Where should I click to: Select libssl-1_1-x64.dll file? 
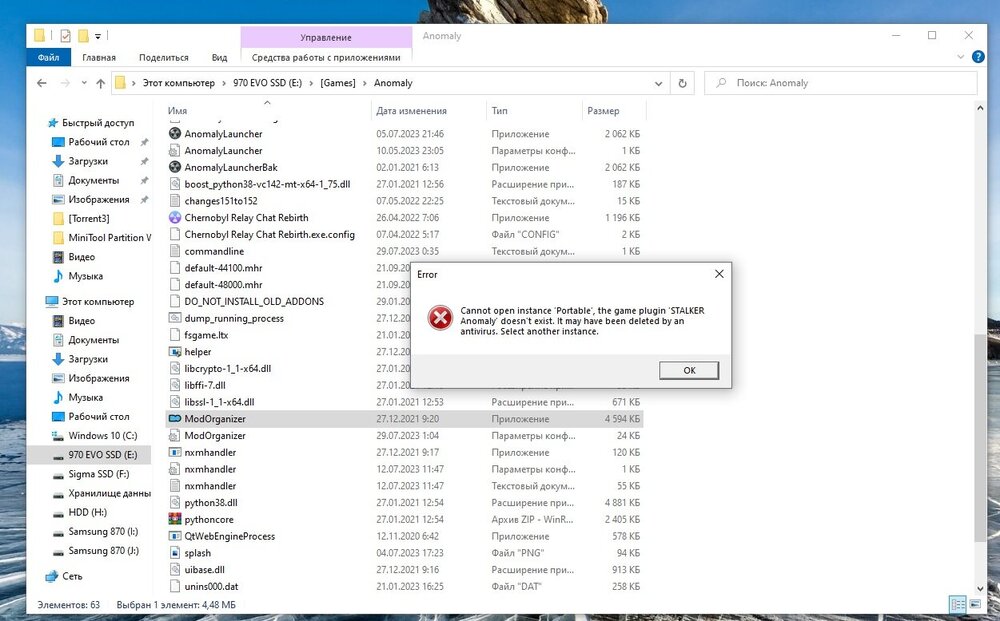pos(219,402)
